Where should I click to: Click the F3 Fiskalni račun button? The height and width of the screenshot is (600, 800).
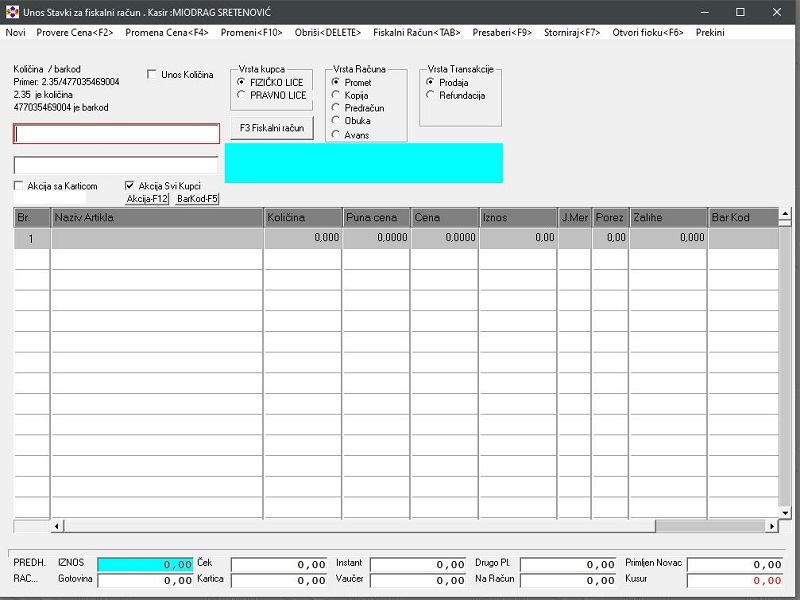click(272, 128)
